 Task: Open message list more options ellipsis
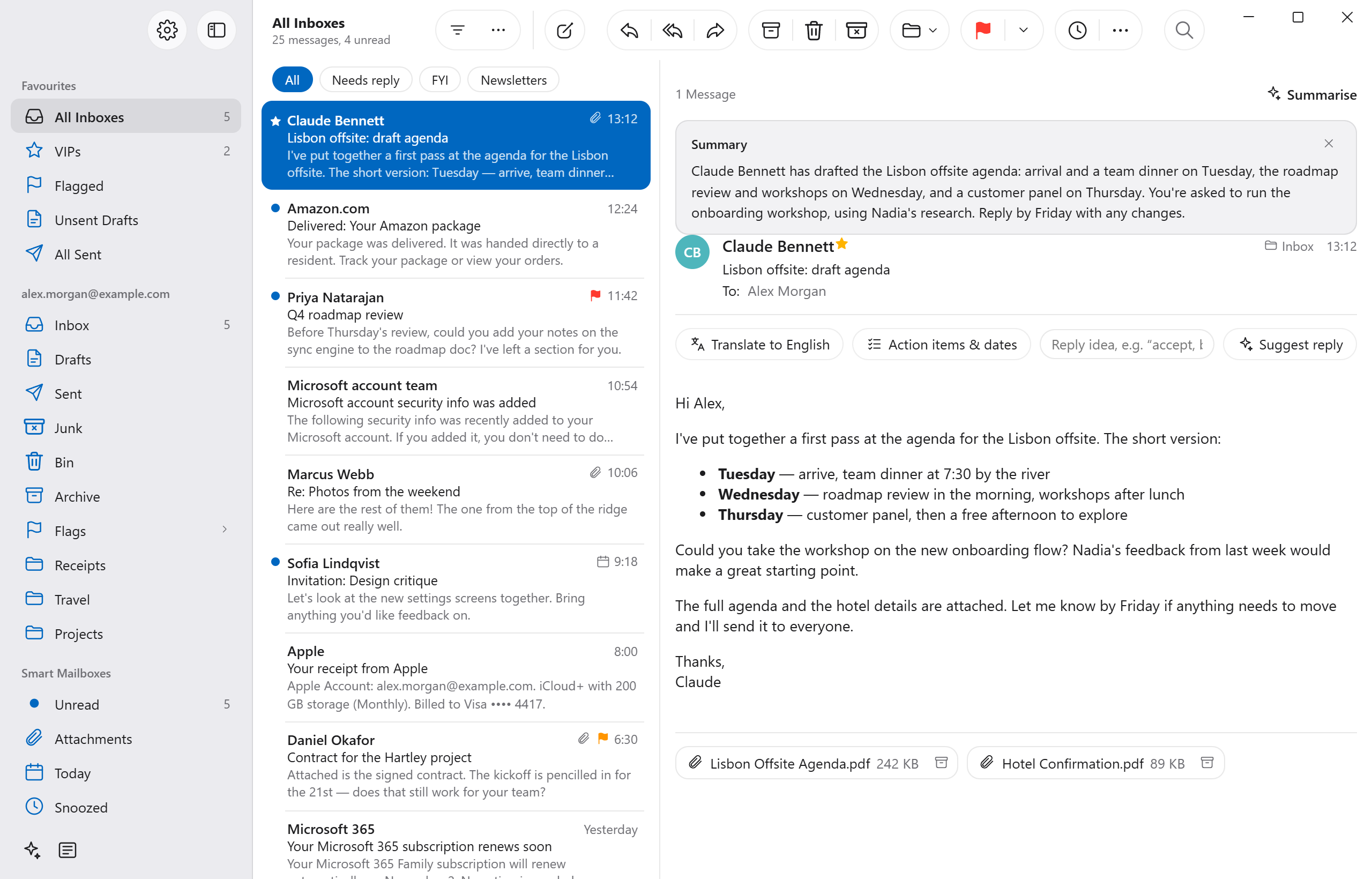[498, 30]
